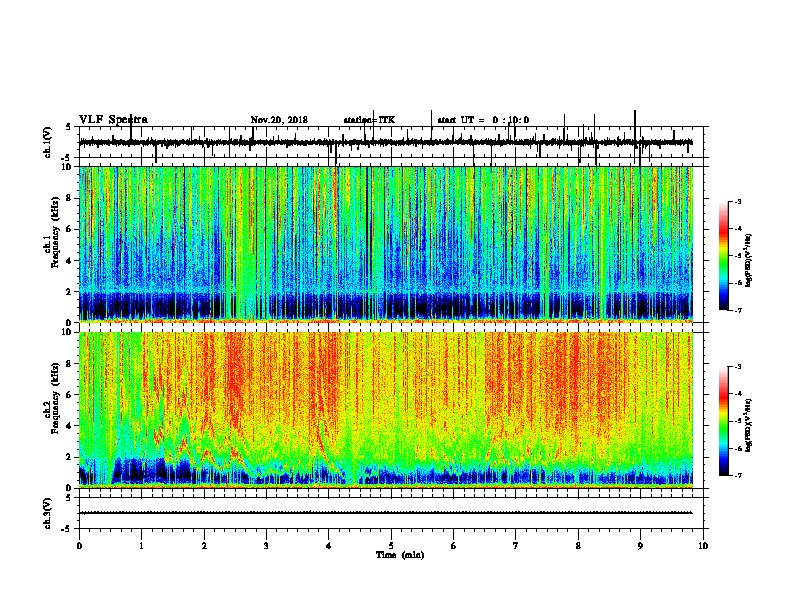Click the log(PSD) label beside ch.2 color bar
The width and height of the screenshot is (792, 612).
[x=748, y=426]
